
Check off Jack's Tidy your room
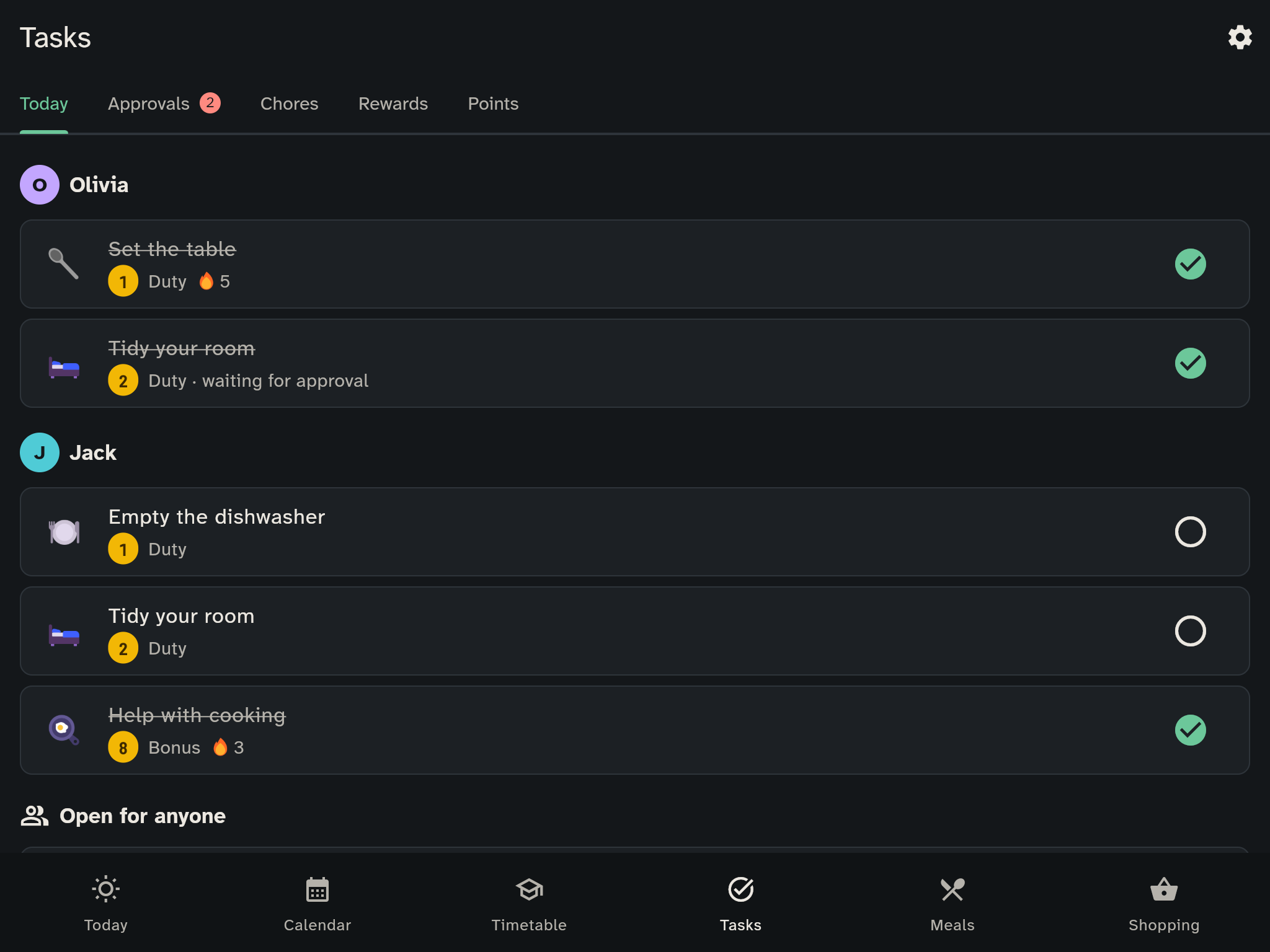click(x=1190, y=631)
